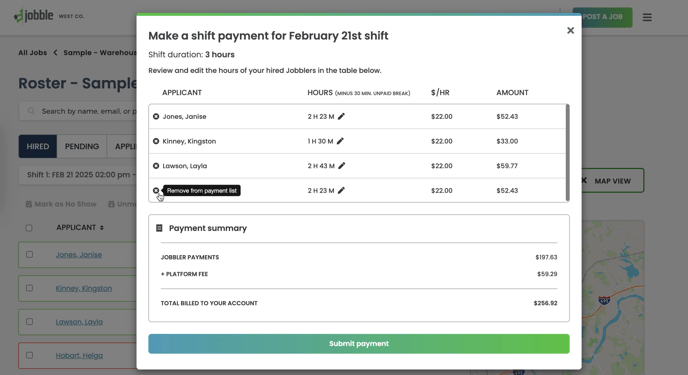Open the Shift 1 FEB 21 selector

click(x=77, y=175)
